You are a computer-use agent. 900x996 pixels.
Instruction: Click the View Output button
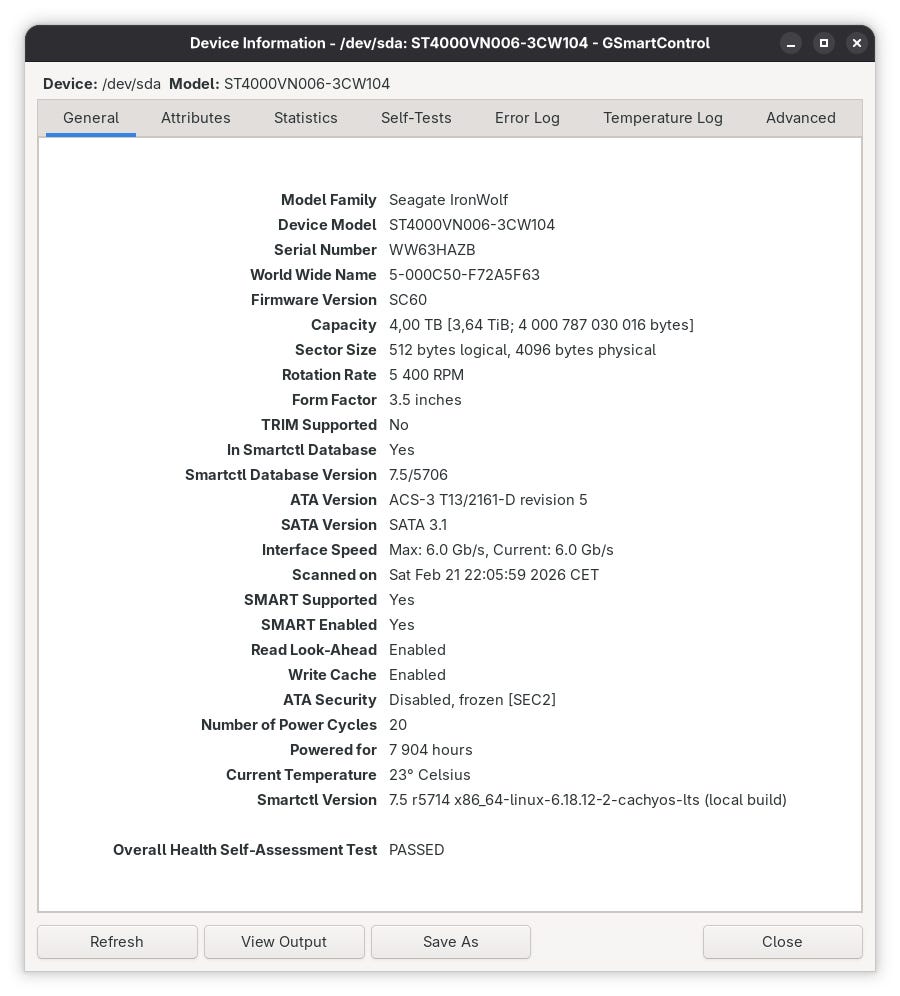point(284,942)
